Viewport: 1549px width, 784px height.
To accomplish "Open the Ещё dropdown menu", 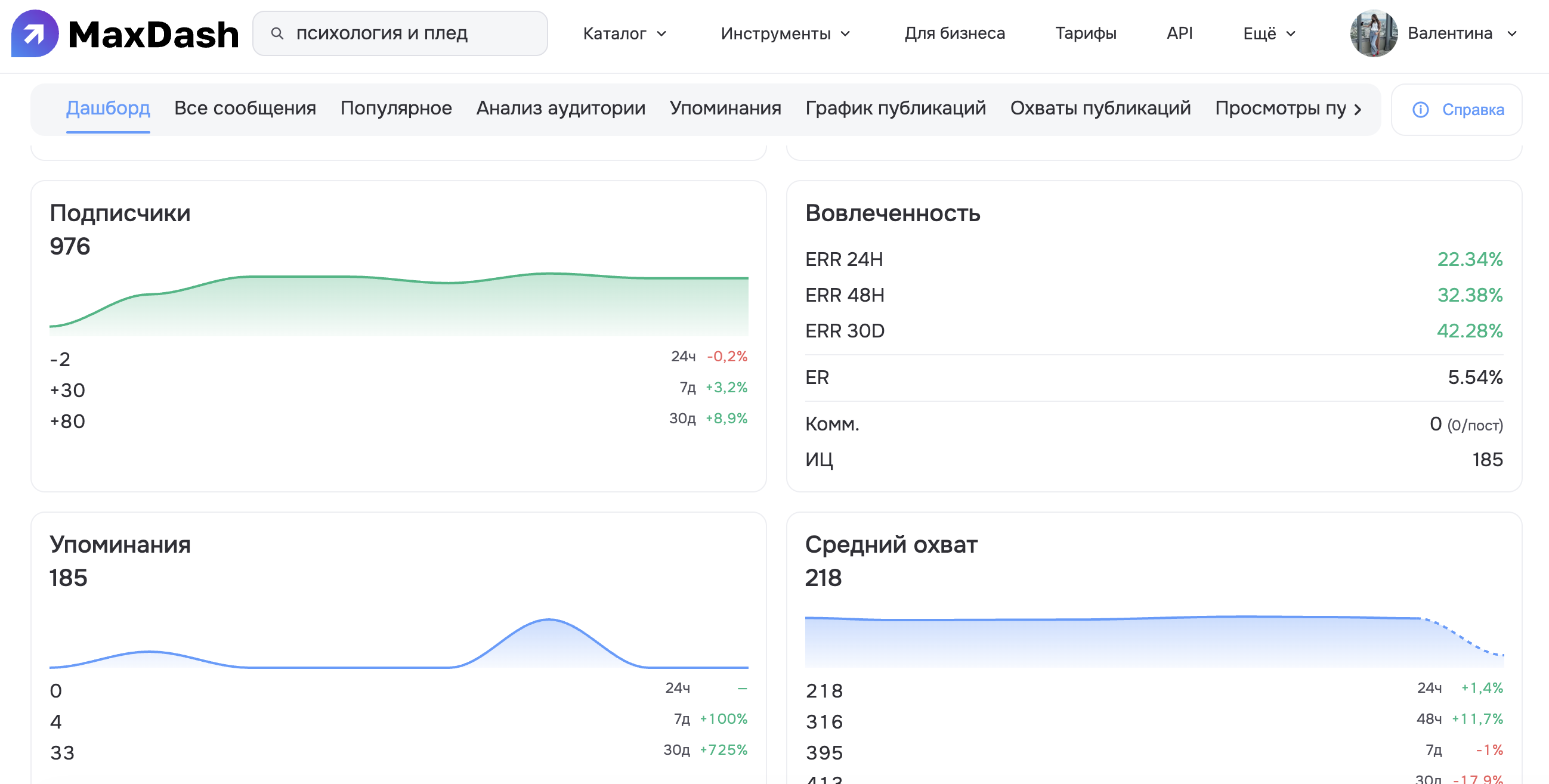I will (1269, 33).
